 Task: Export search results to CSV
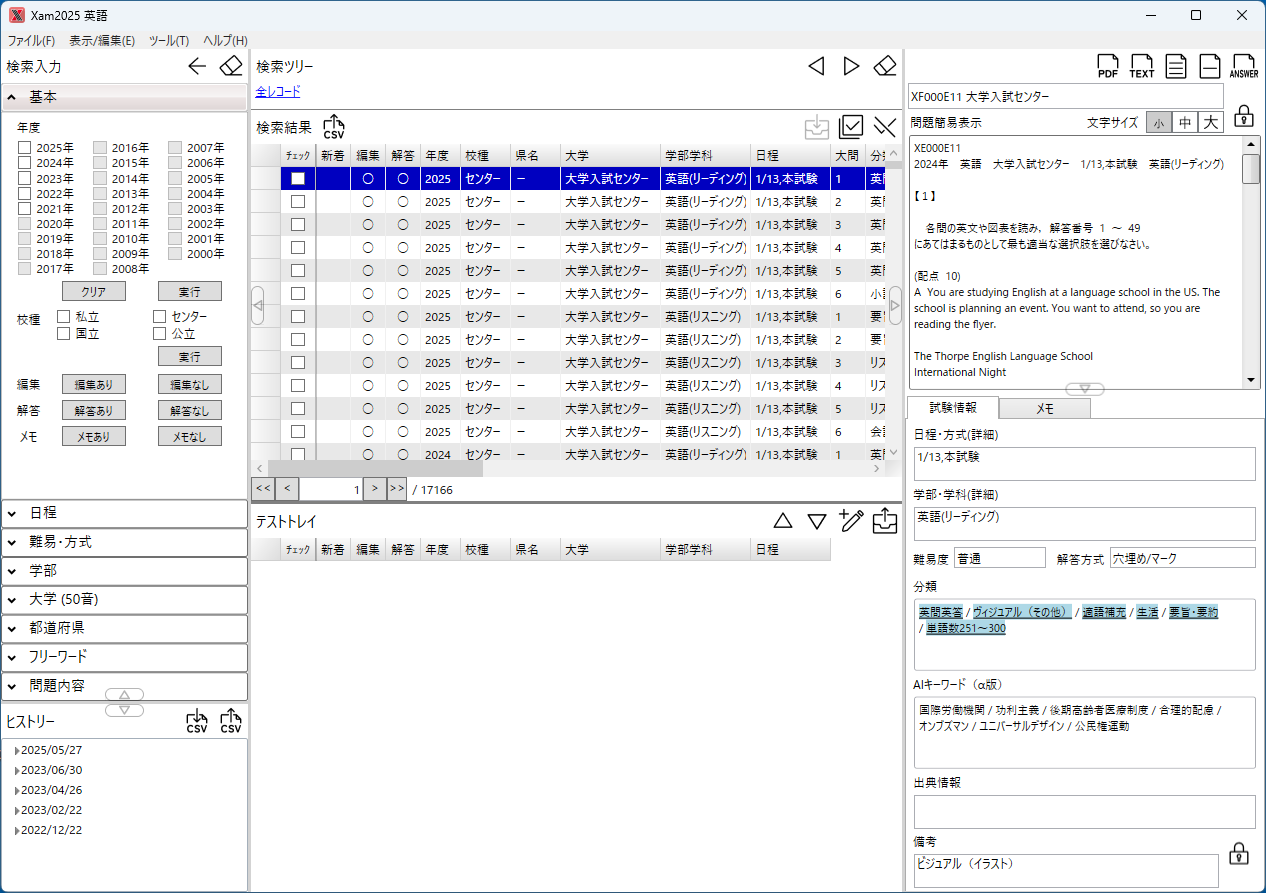tap(334, 127)
